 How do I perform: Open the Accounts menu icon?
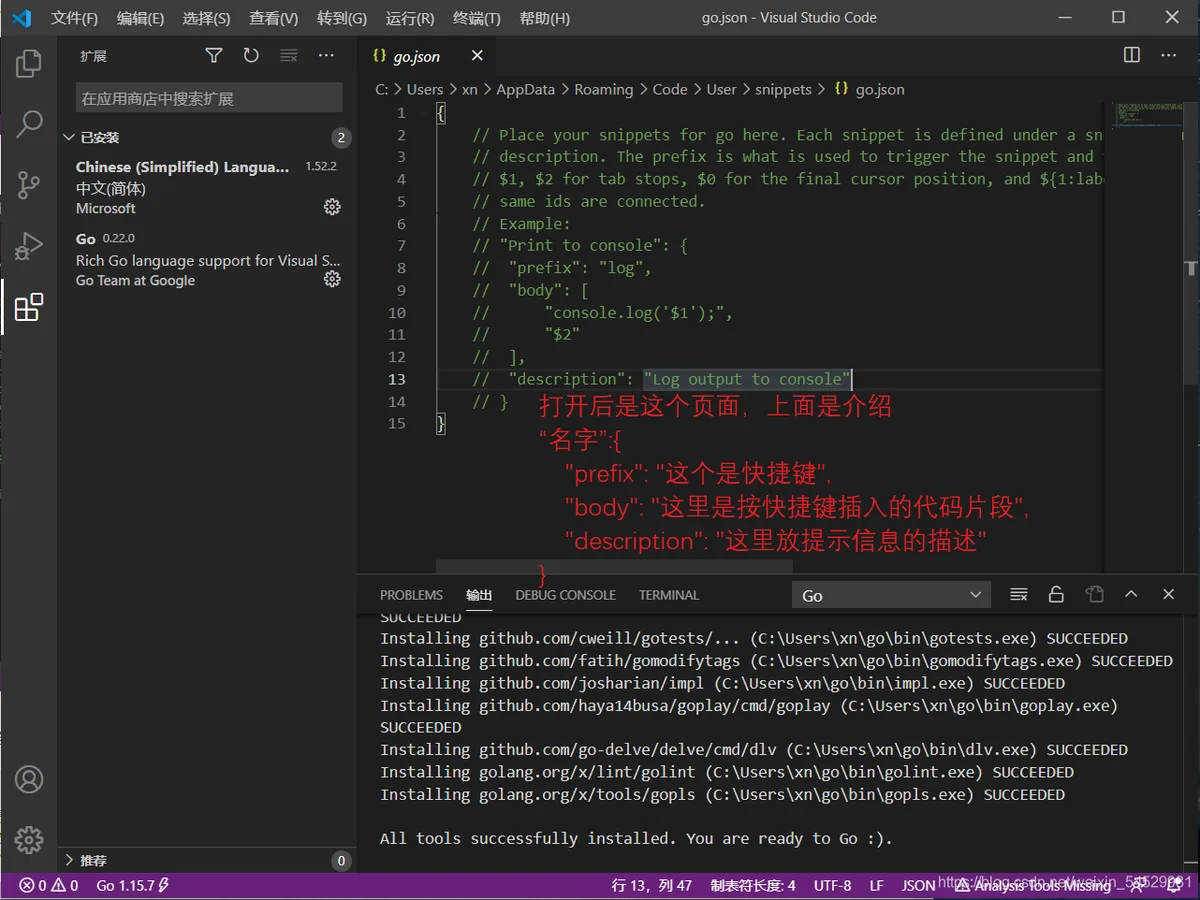click(29, 779)
